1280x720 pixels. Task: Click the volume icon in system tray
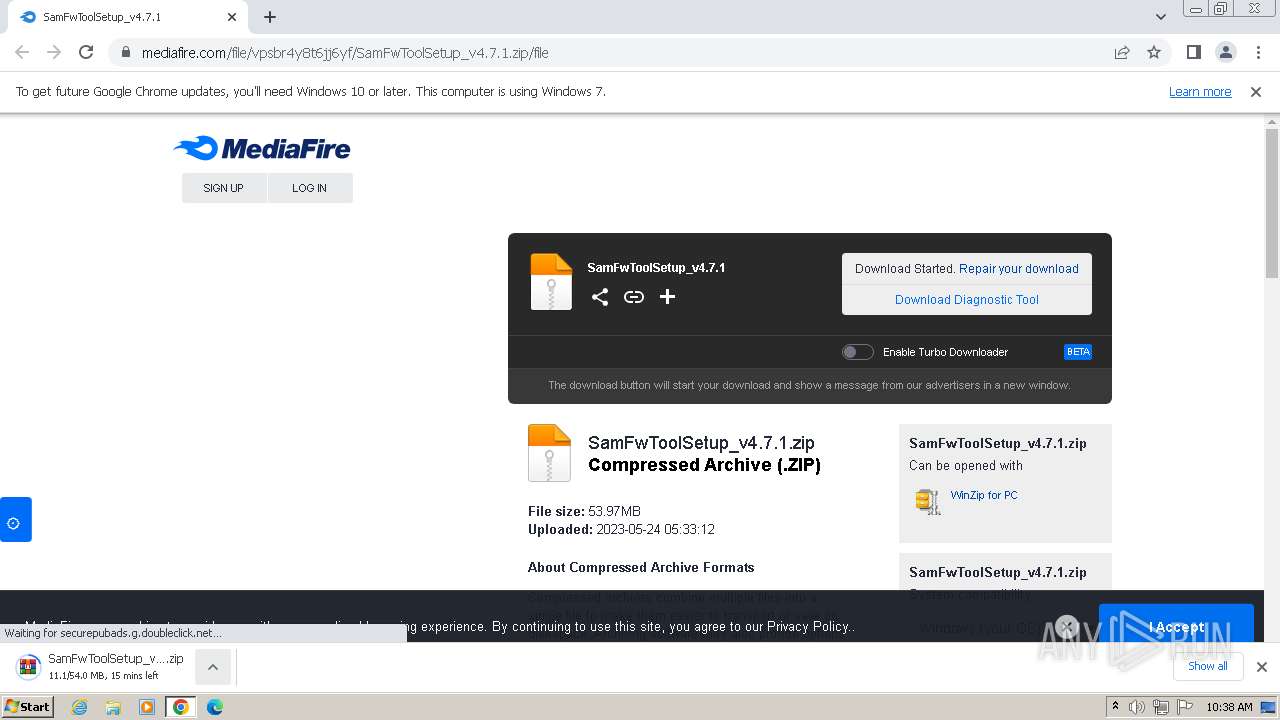[1137, 707]
